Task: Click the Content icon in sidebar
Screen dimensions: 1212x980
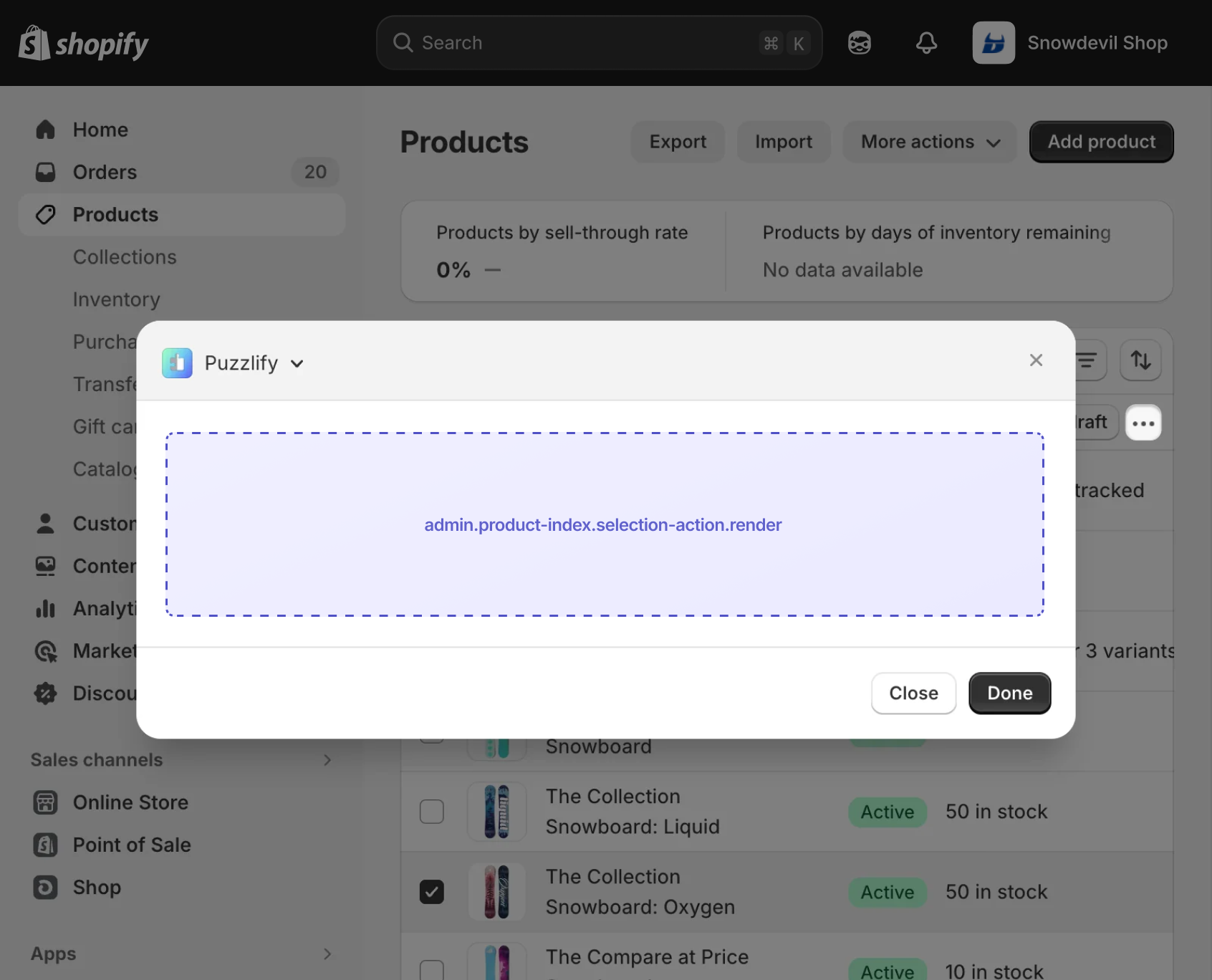Action: (x=45, y=566)
